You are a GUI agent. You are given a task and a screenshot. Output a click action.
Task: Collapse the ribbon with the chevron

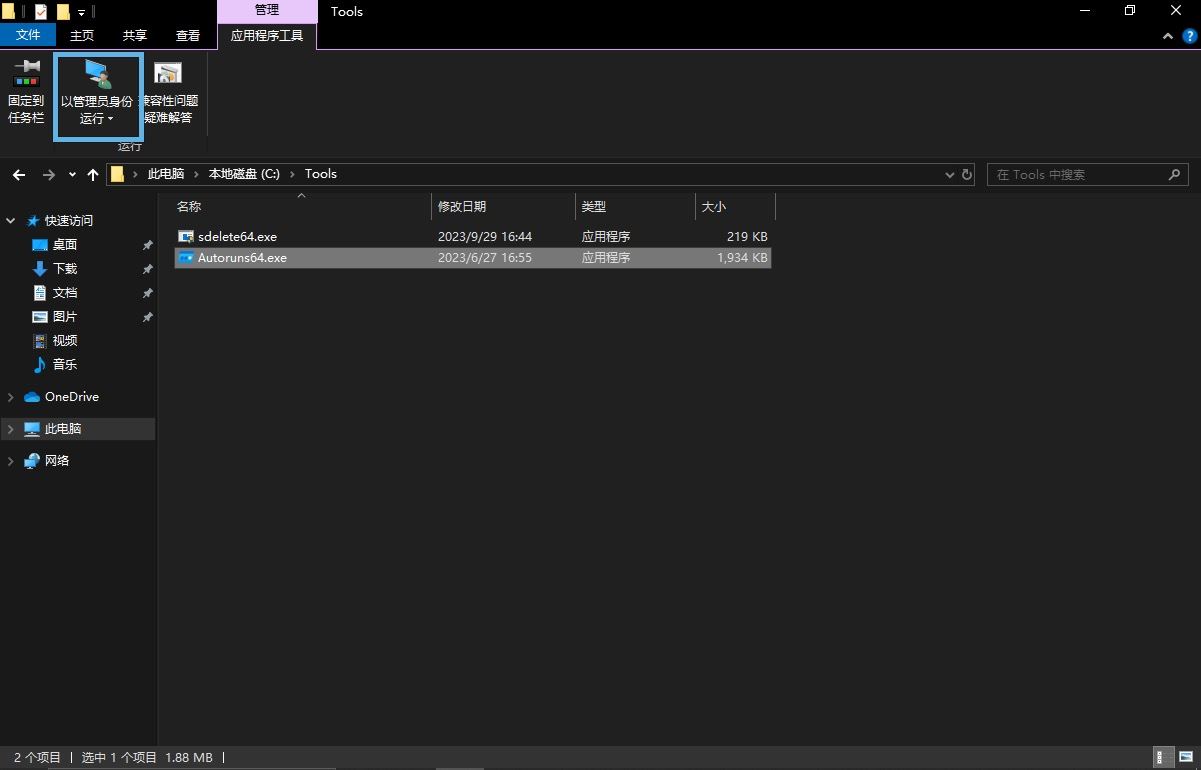pyautogui.click(x=1168, y=36)
